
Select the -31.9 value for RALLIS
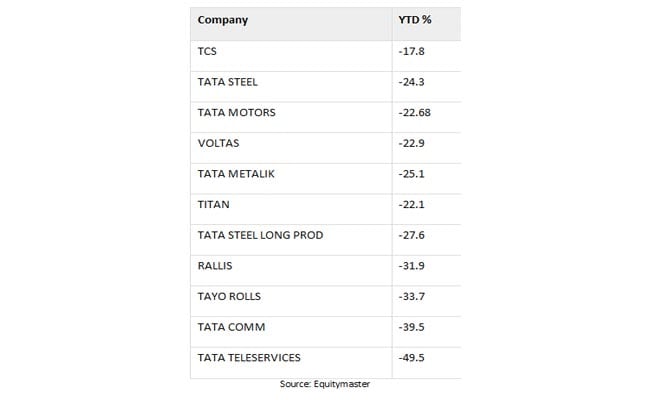(413, 265)
